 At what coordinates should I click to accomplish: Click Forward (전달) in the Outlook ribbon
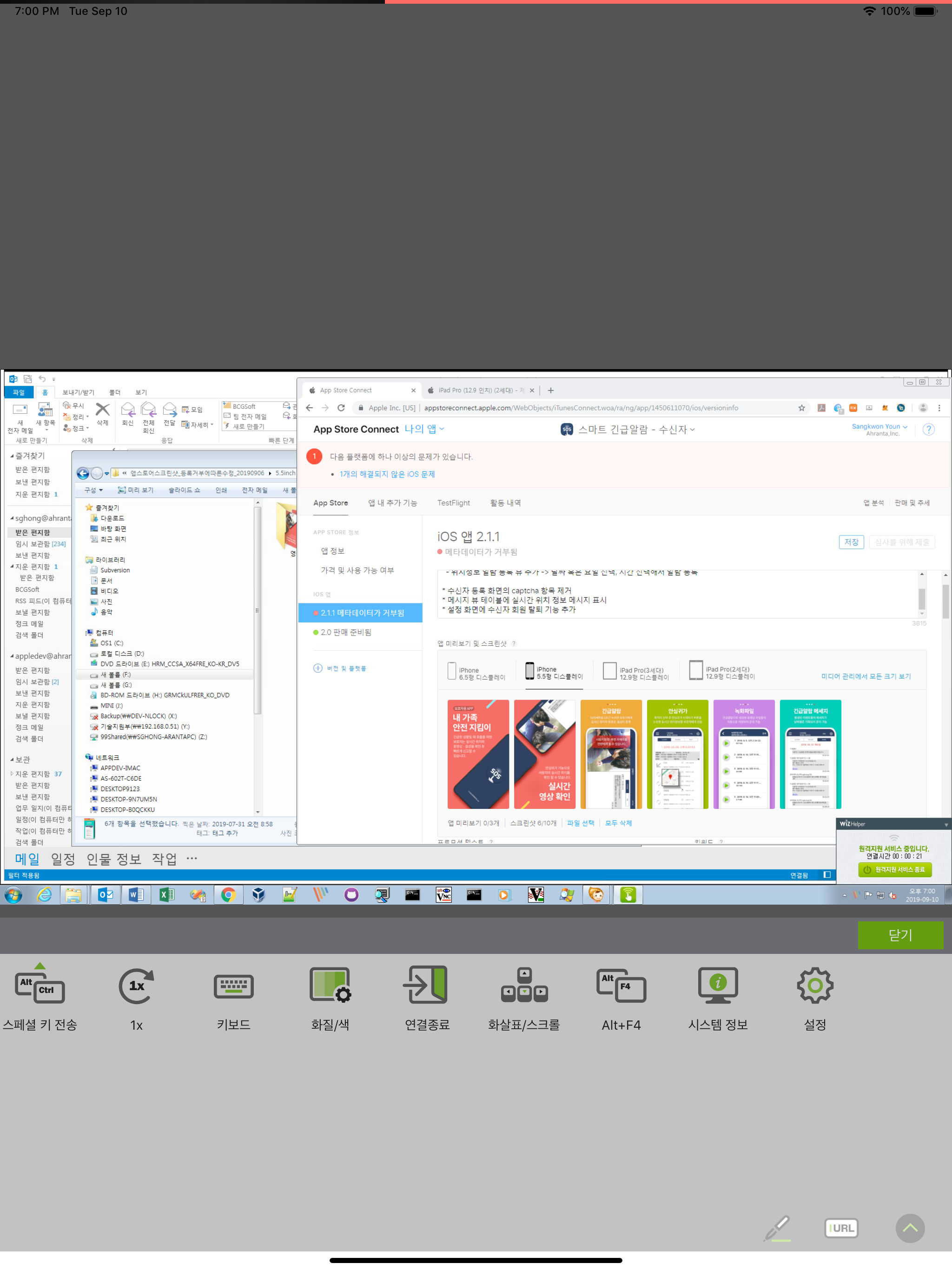click(169, 414)
